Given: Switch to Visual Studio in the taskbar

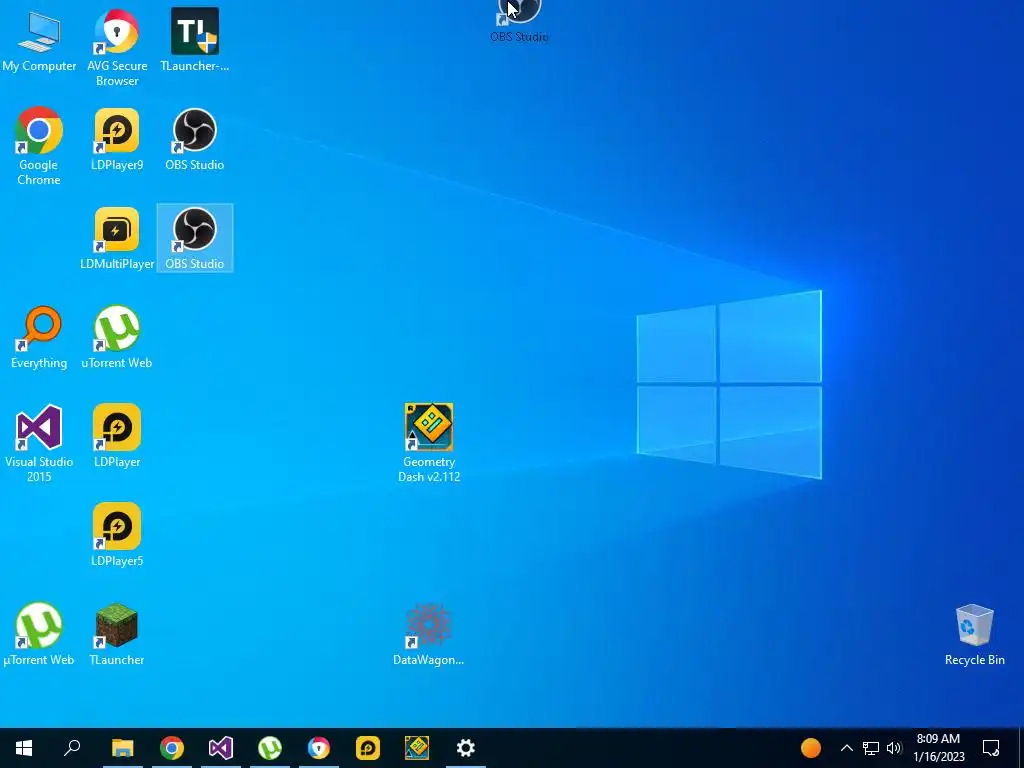Looking at the screenshot, I should click(x=221, y=748).
